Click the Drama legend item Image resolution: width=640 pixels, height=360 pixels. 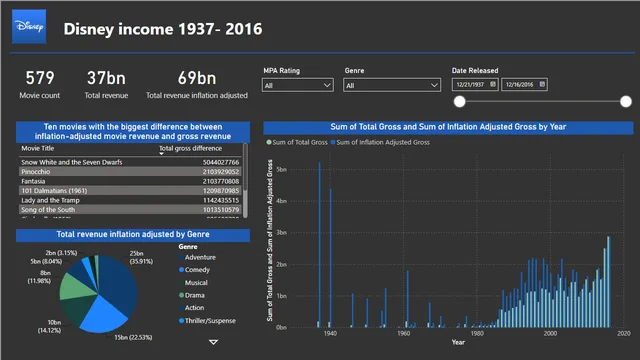(x=192, y=295)
